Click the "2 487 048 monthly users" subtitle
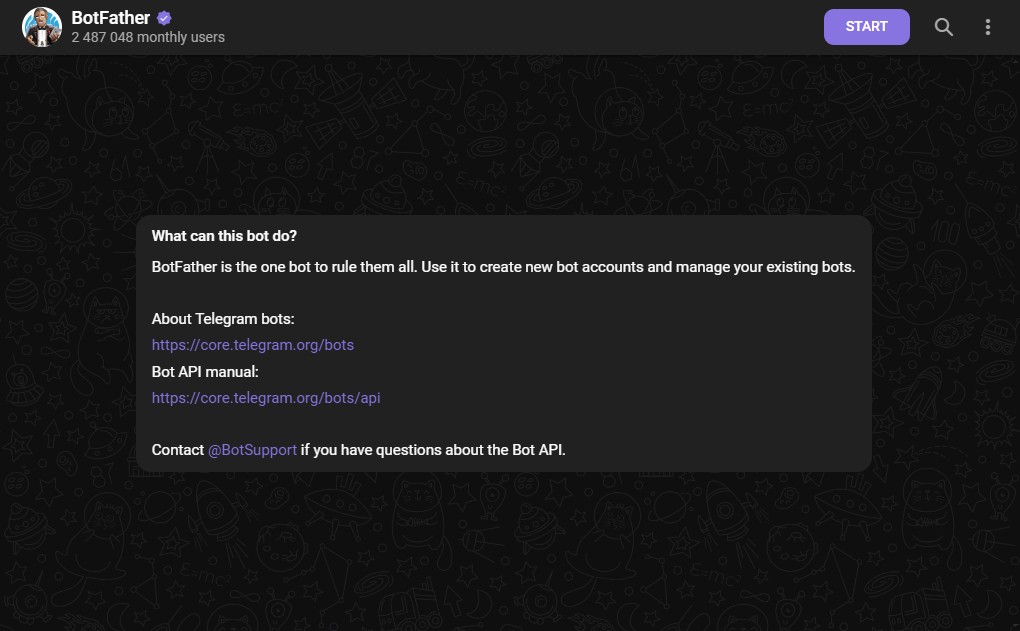The image size is (1020, 631). (x=148, y=38)
